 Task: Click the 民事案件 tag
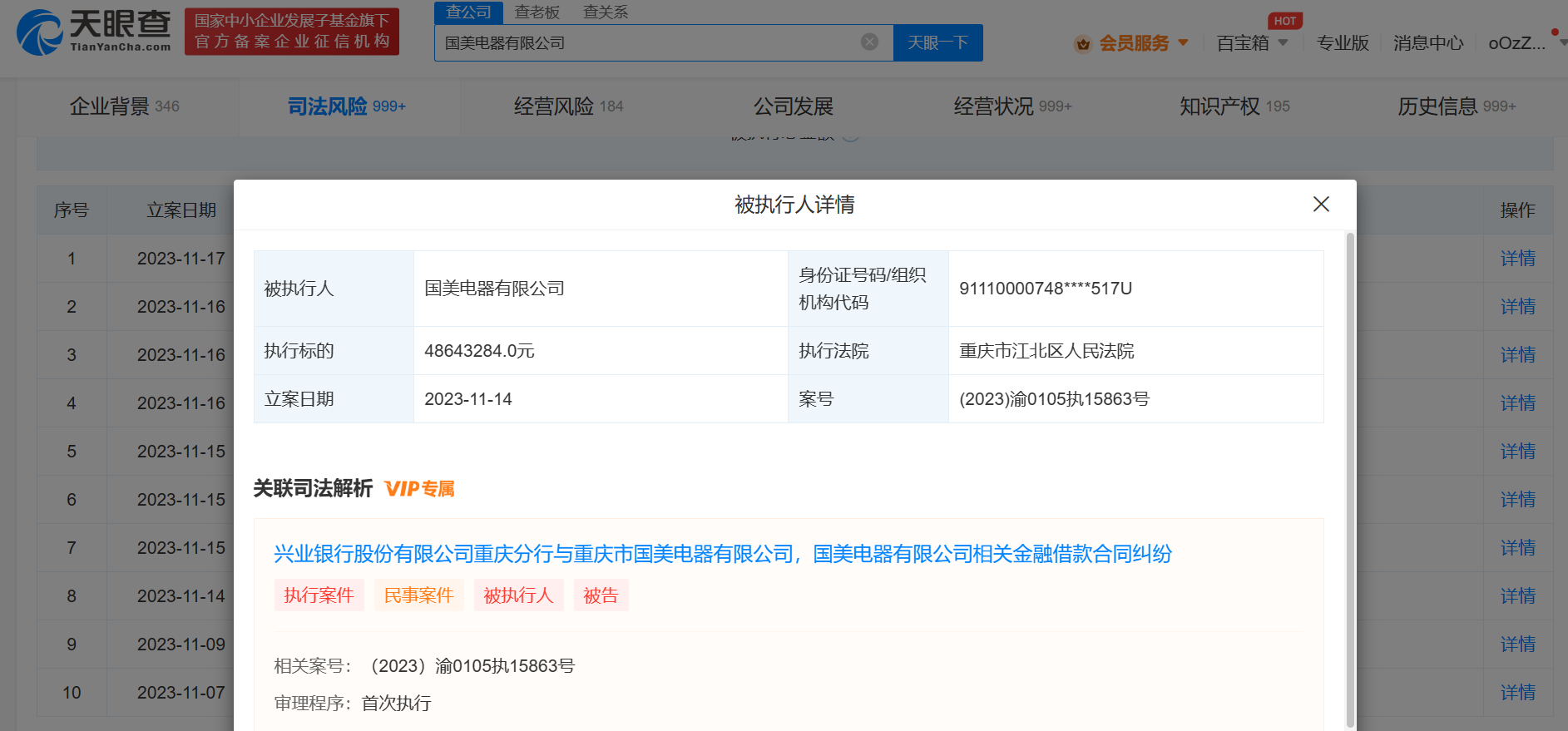(x=418, y=595)
